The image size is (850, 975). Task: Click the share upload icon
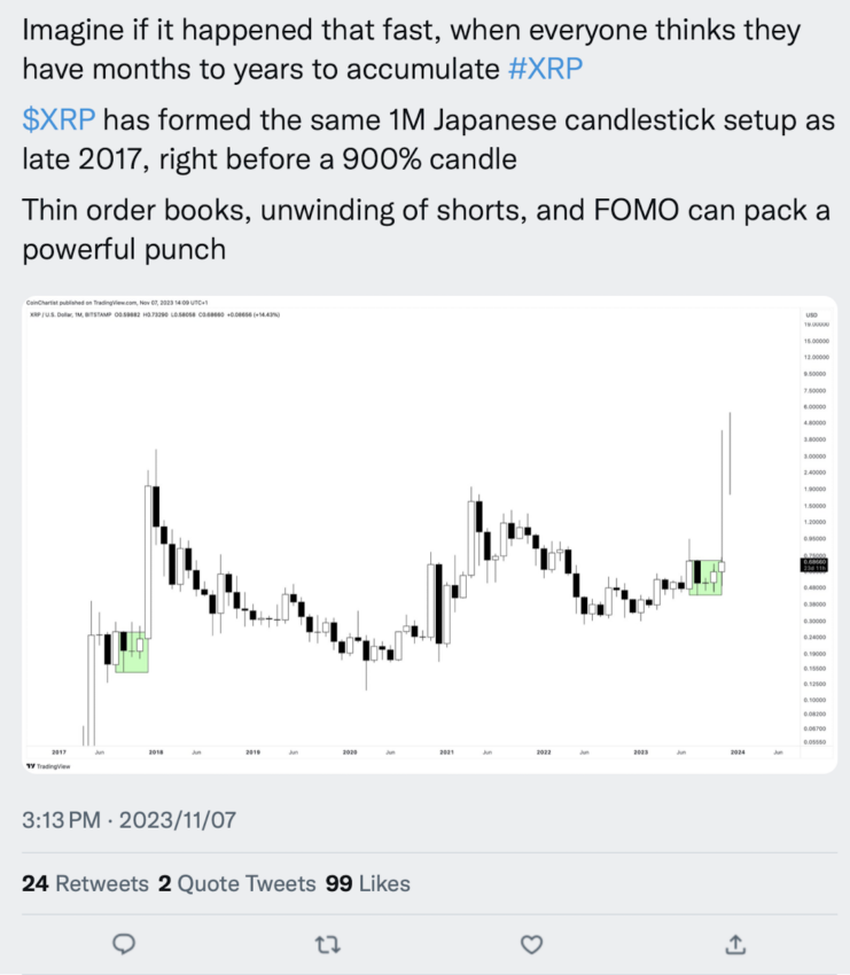[735, 943]
